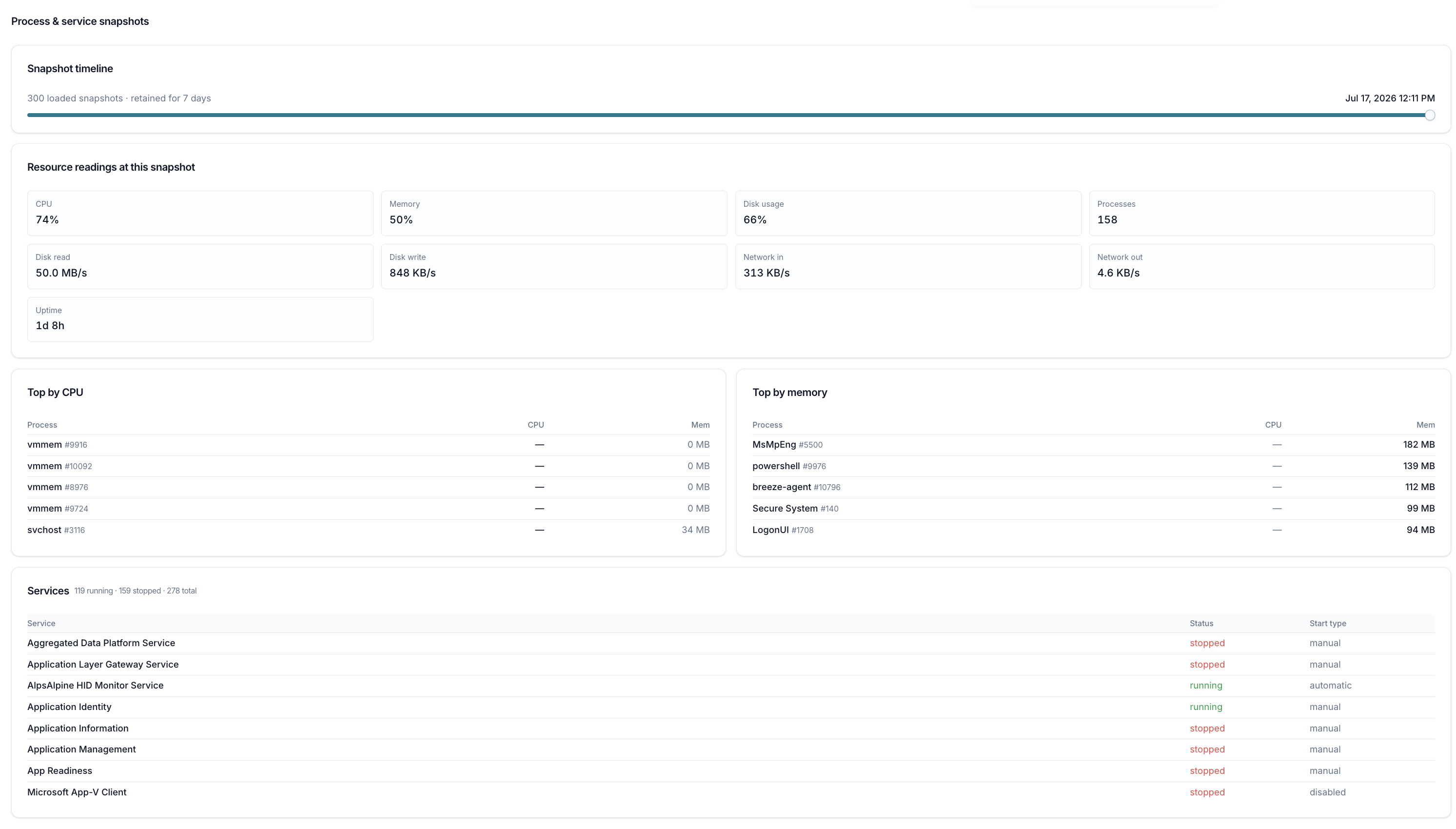Image resolution: width=1456 pixels, height=829 pixels.
Task: Select the App Readiness service row
Action: [x=731, y=771]
